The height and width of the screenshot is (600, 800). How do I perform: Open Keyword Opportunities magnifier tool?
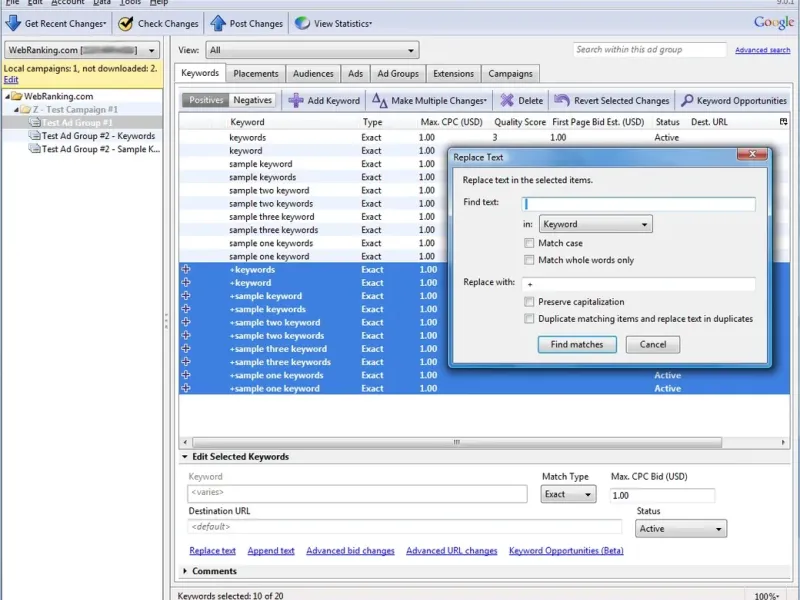coord(687,100)
